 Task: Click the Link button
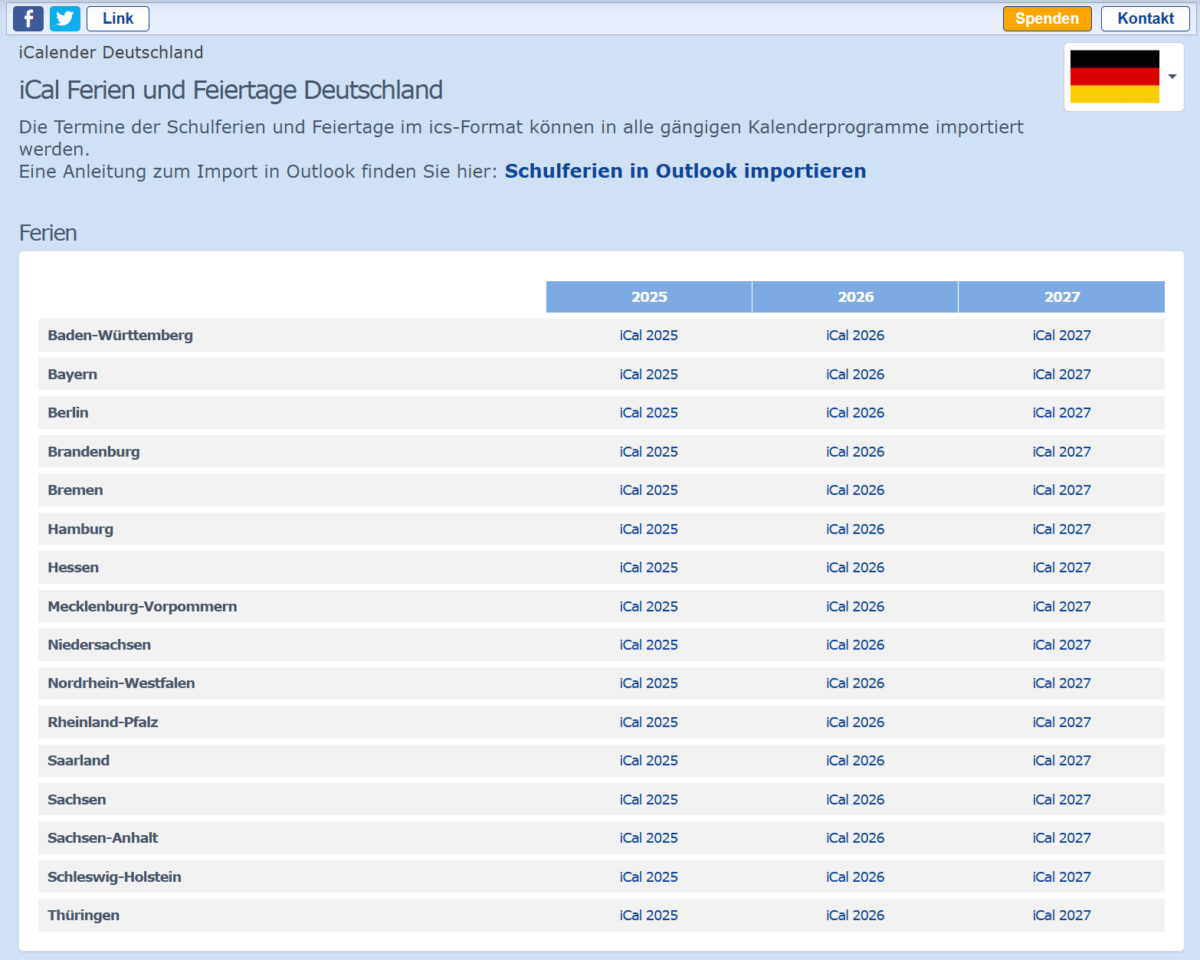point(118,18)
